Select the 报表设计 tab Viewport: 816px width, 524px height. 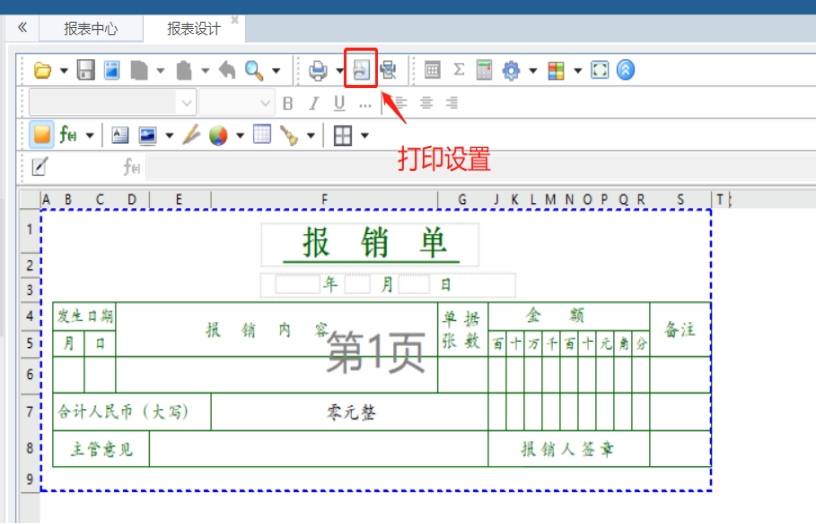(194, 28)
